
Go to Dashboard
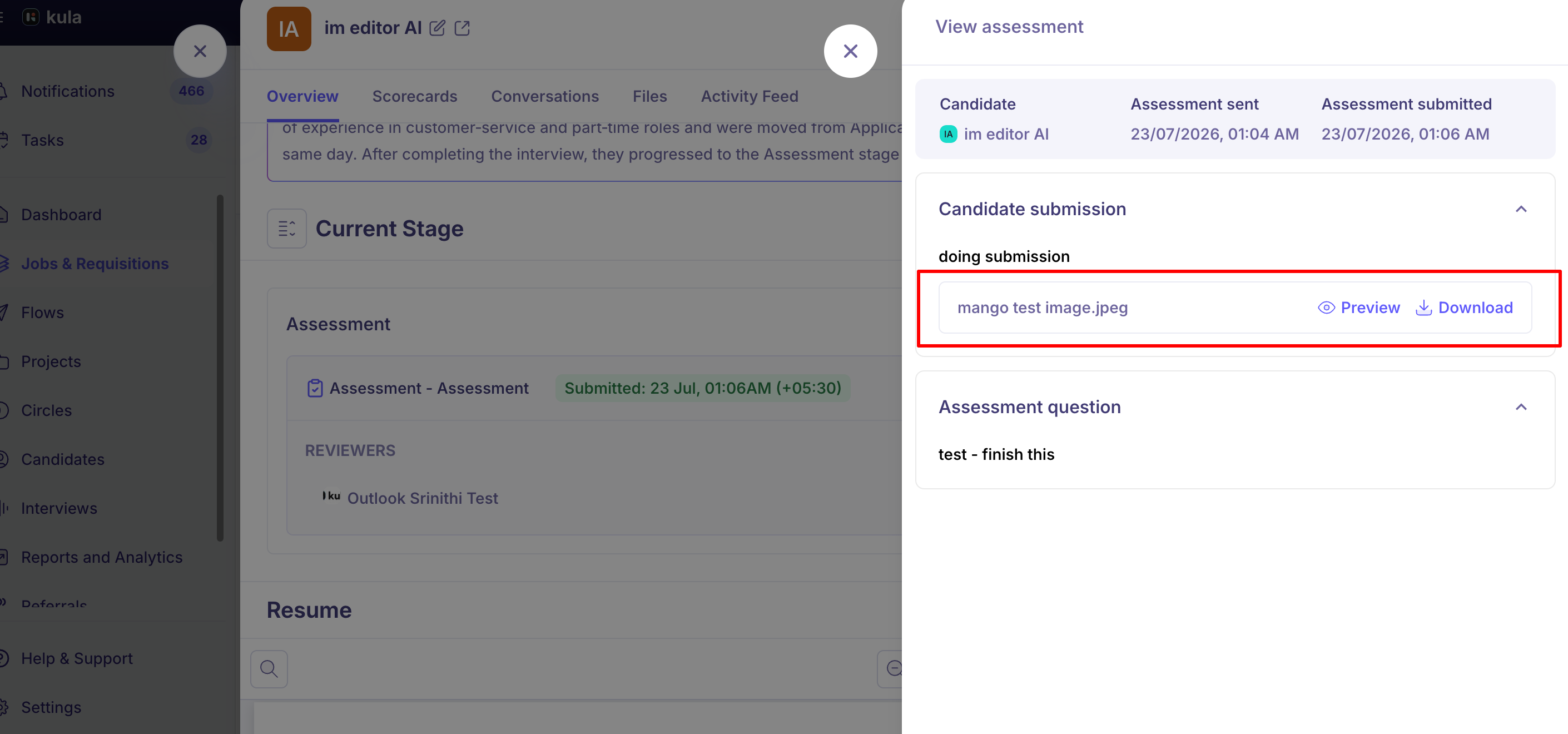coord(61,215)
